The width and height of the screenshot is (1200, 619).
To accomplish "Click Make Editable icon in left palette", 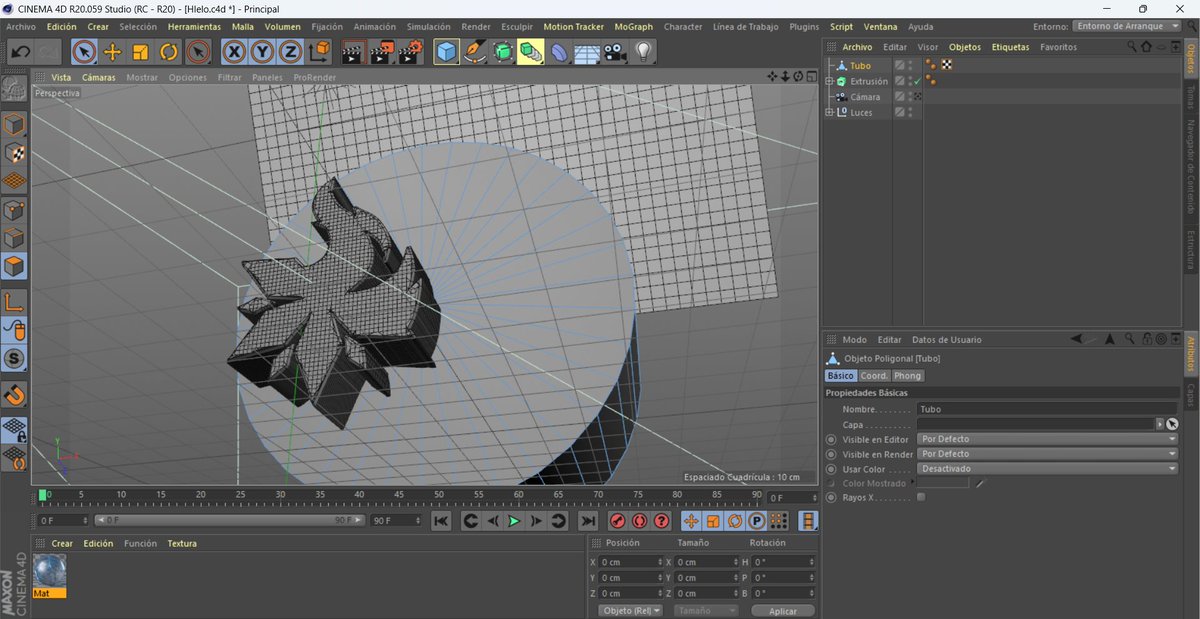I will 14,88.
